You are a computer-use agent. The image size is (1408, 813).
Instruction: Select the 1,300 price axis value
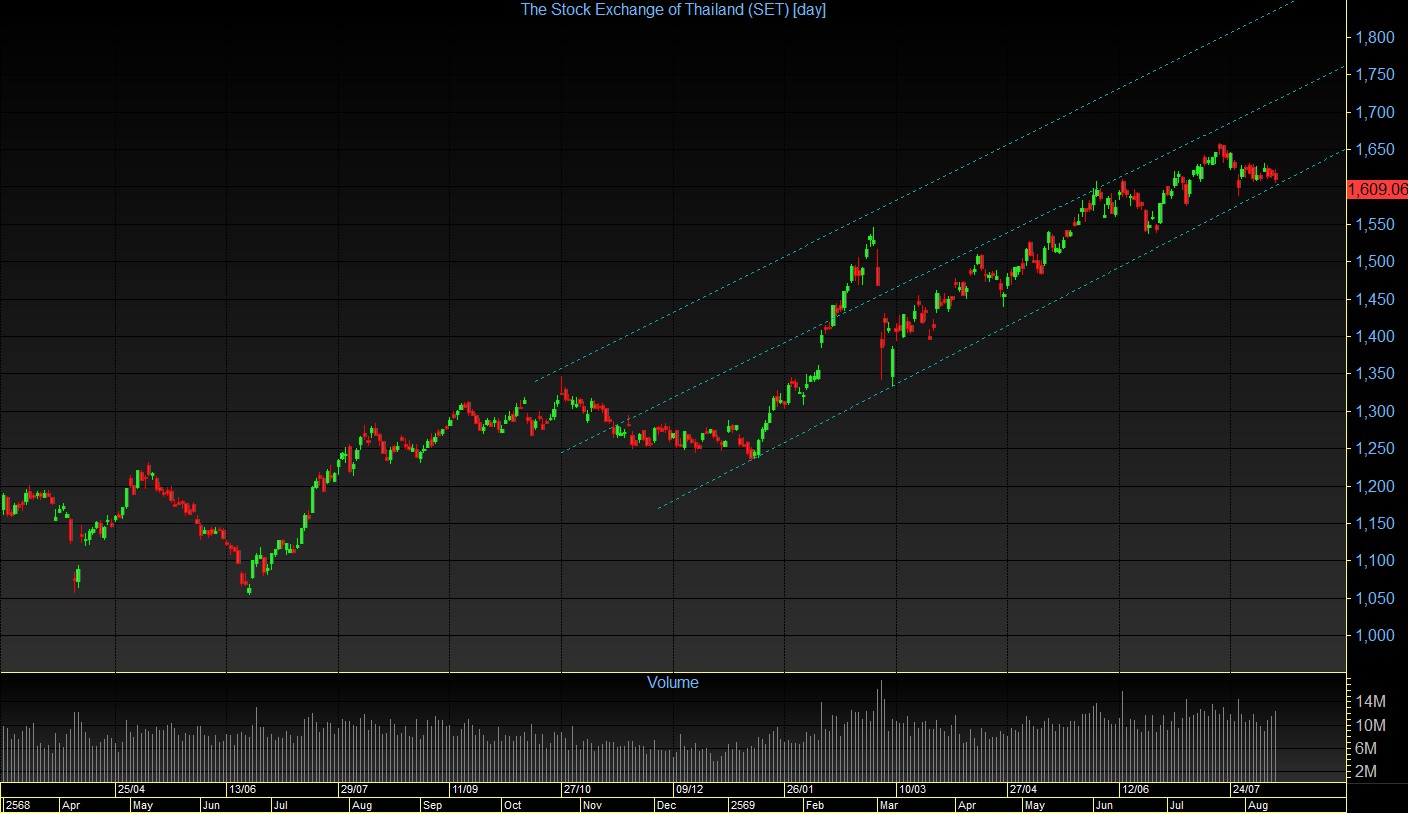(1375, 411)
